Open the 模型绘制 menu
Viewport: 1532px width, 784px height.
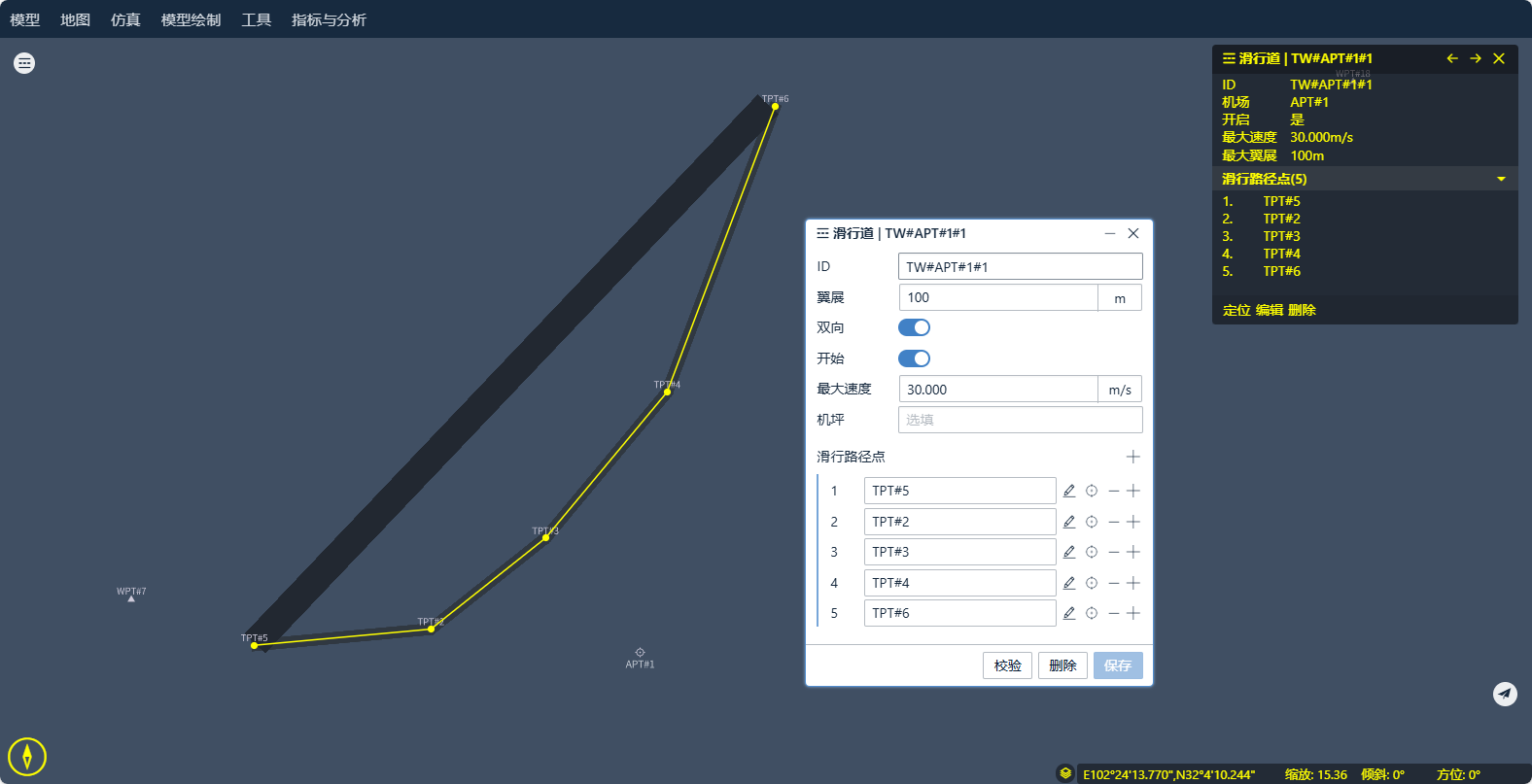click(191, 19)
